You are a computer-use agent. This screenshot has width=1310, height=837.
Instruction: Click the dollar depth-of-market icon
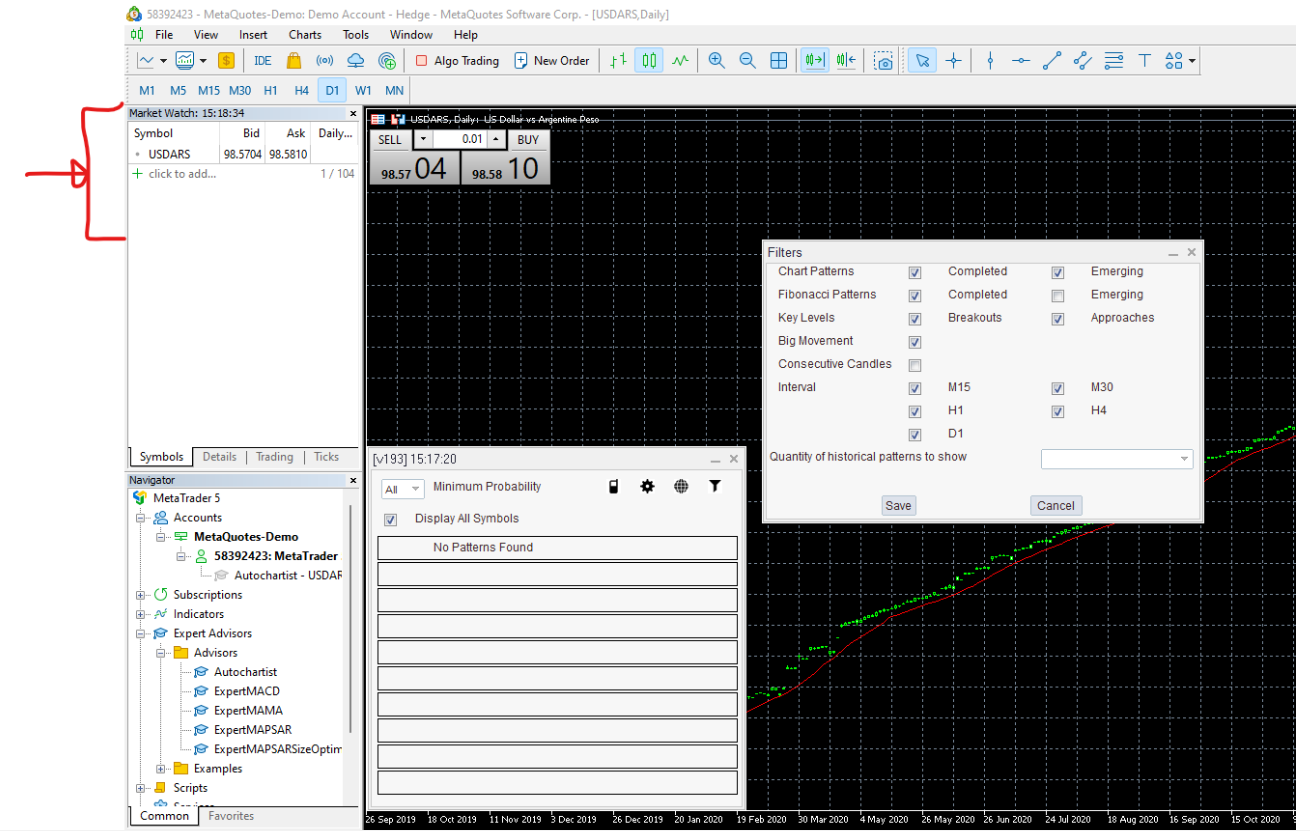click(226, 61)
